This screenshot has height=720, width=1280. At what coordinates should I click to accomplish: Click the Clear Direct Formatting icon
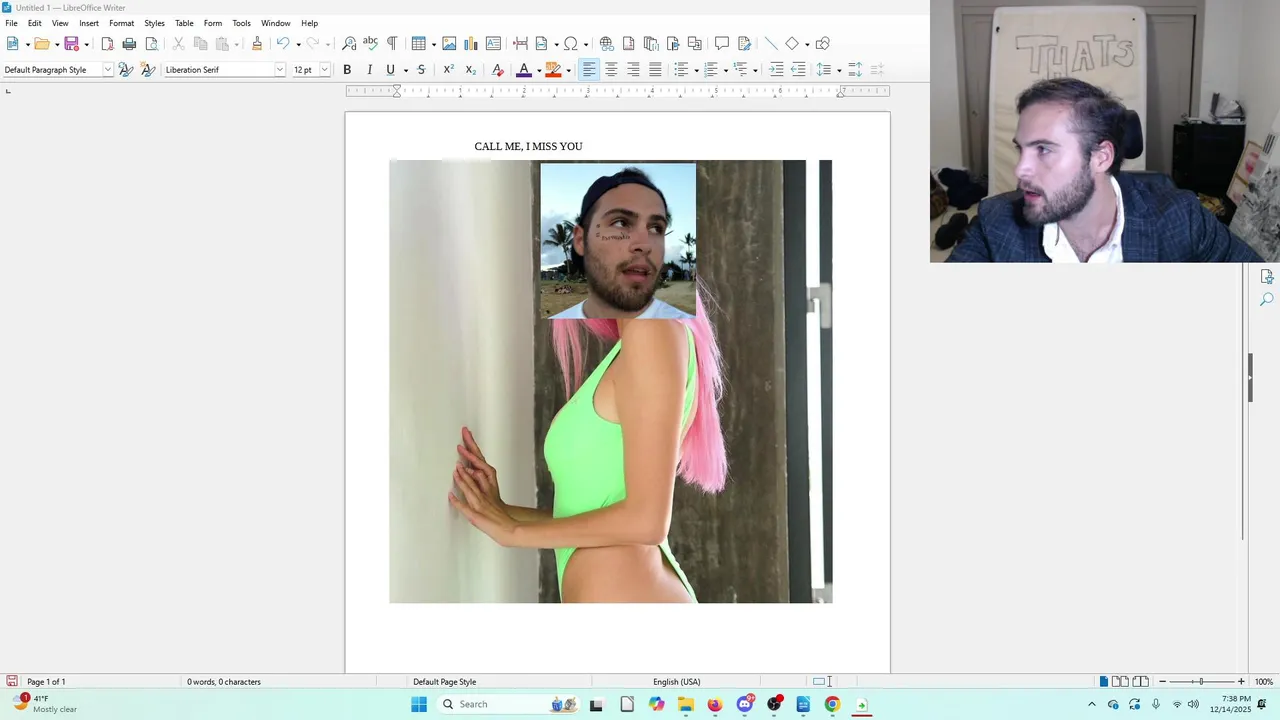coord(497,69)
